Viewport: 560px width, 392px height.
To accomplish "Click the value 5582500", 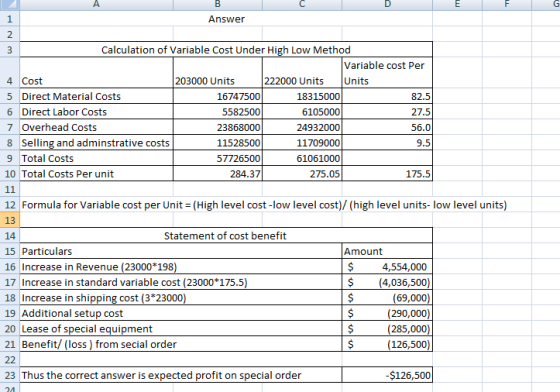I will coord(218,112).
